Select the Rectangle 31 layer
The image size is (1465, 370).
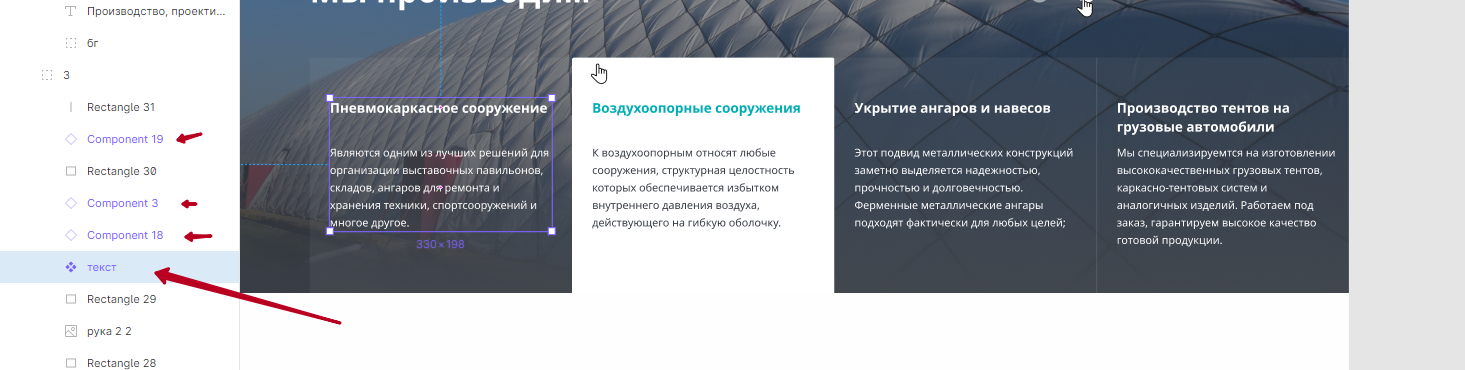pos(120,107)
